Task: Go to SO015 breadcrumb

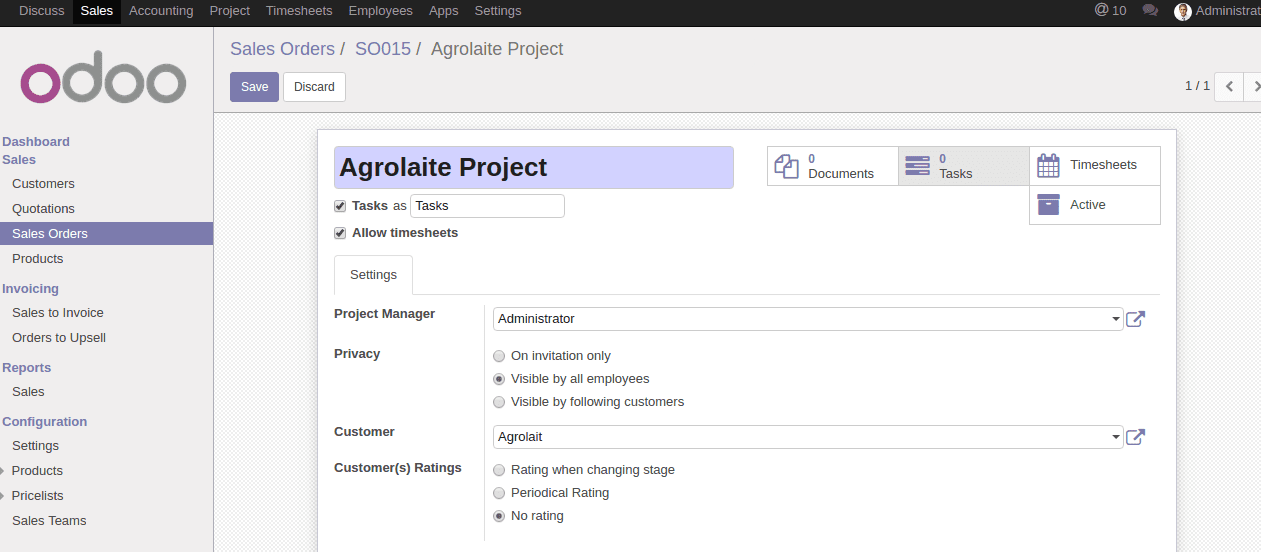Action: point(383,49)
